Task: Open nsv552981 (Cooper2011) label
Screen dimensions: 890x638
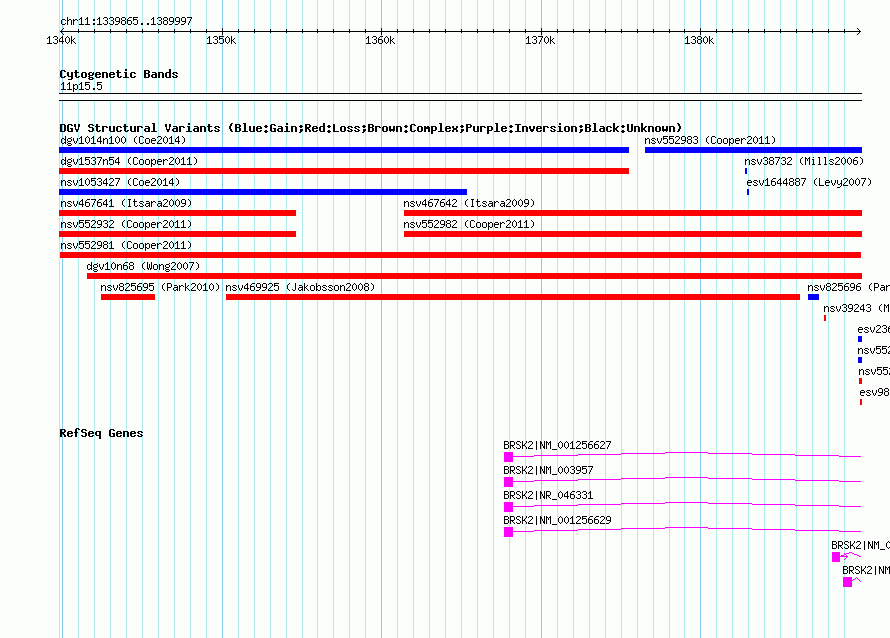Action: (126, 245)
